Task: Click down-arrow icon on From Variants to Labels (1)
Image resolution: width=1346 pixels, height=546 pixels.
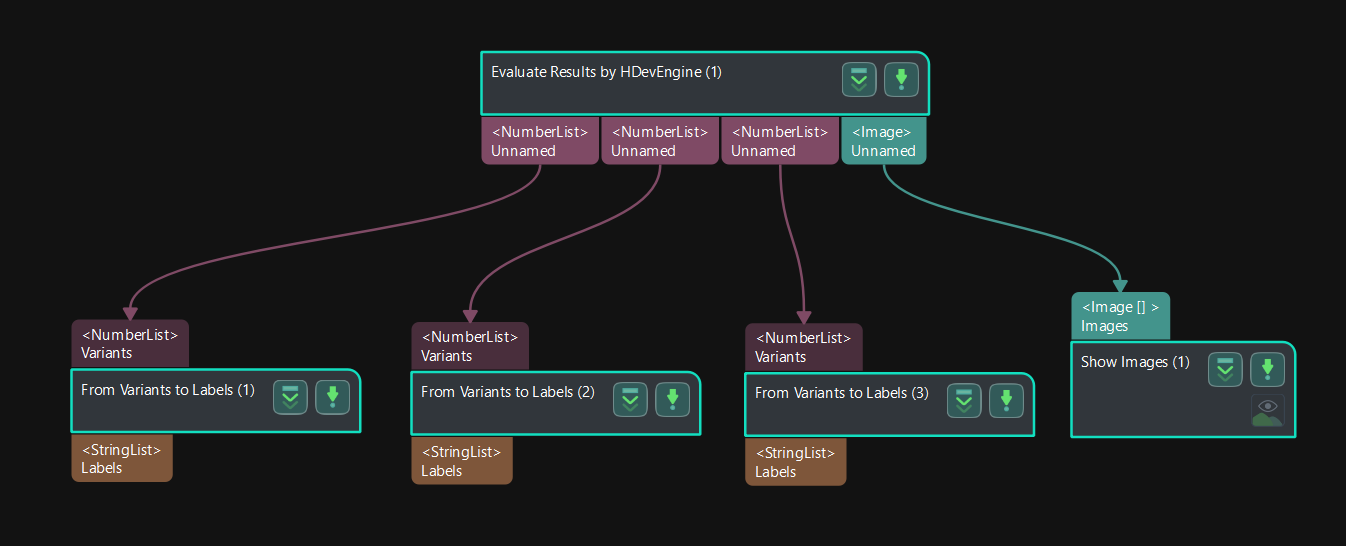Action: pos(333,398)
